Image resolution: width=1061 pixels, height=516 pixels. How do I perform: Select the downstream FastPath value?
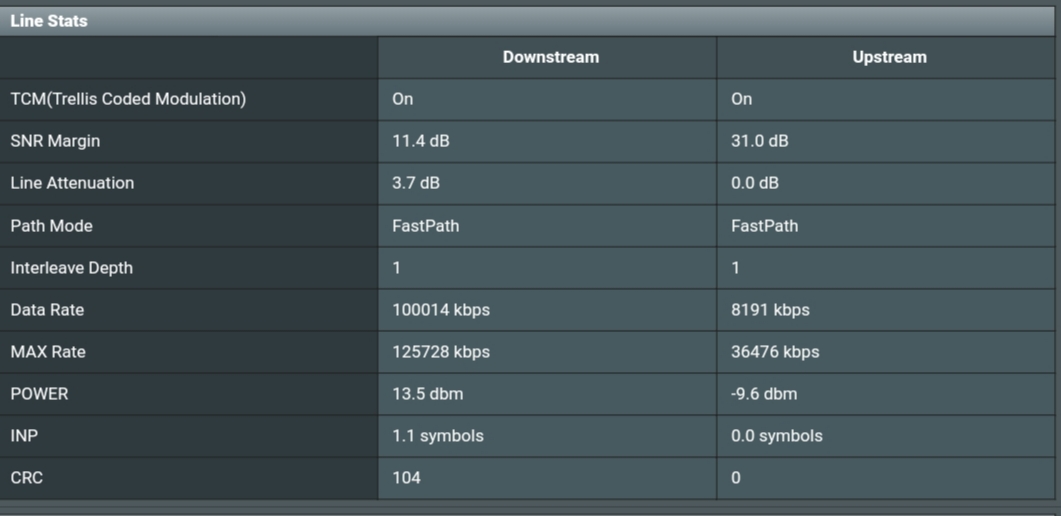coord(426,226)
